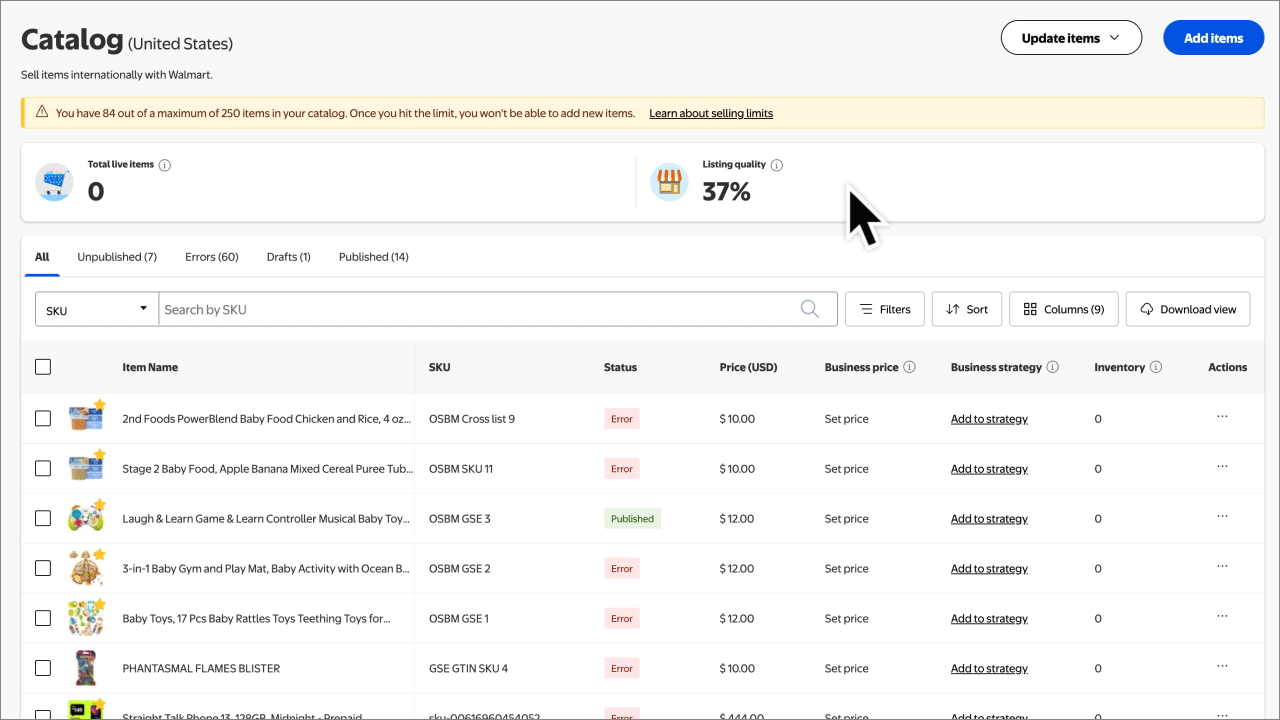The image size is (1280, 720).
Task: Click Add to strategy for OSBM Cross list 9
Action: pyautogui.click(x=989, y=418)
